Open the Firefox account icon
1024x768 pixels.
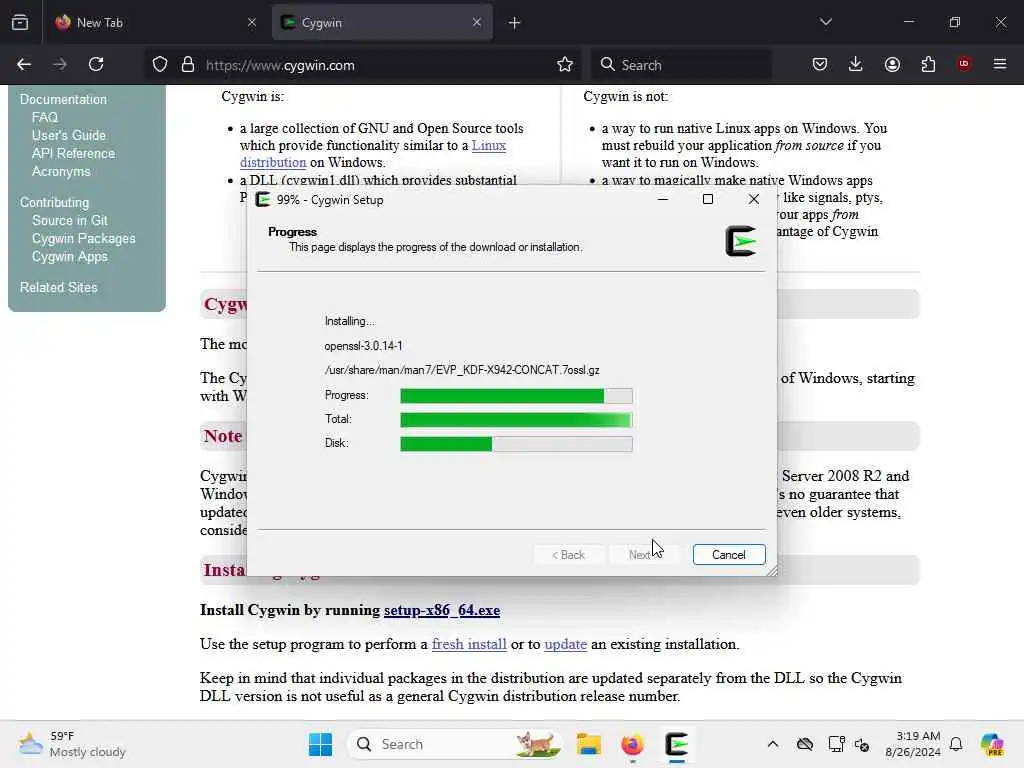(892, 64)
